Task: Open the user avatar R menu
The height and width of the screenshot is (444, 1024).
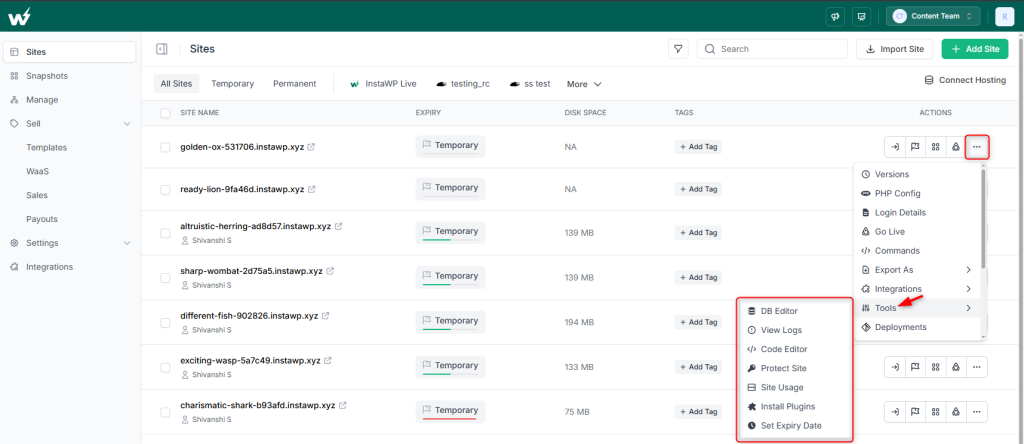Action: coord(1004,16)
